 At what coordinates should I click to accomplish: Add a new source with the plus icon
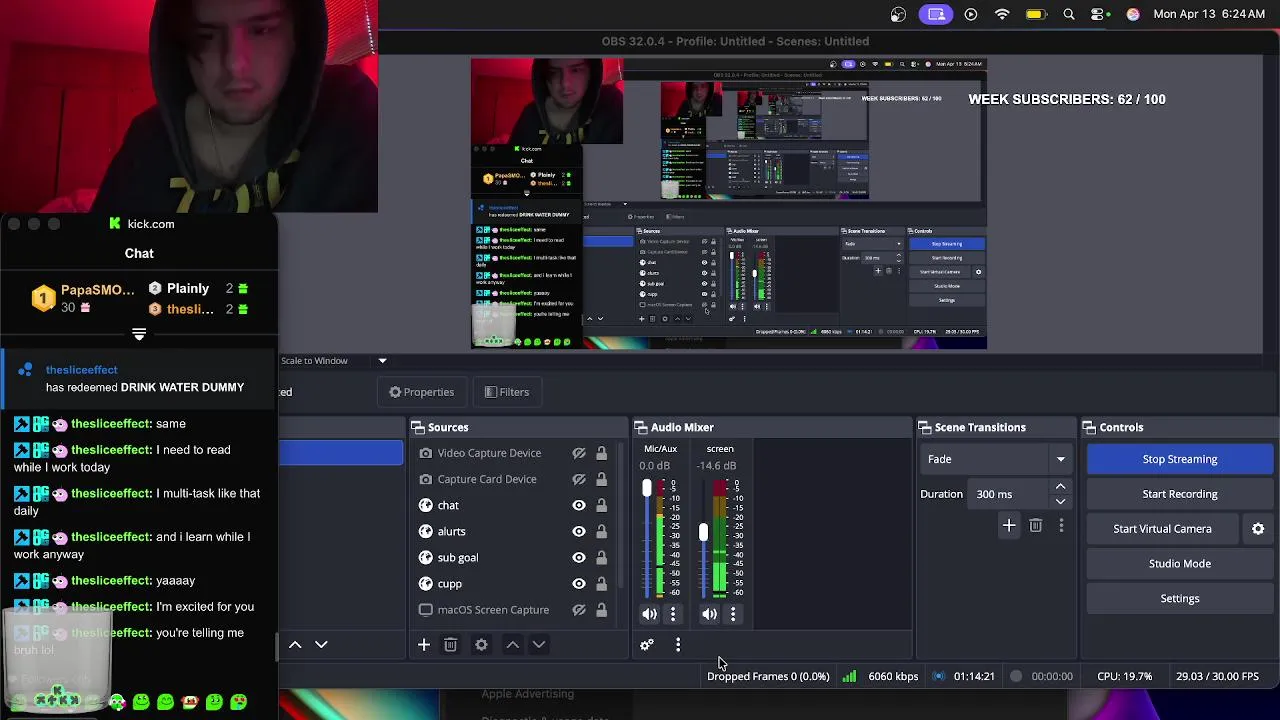424,645
